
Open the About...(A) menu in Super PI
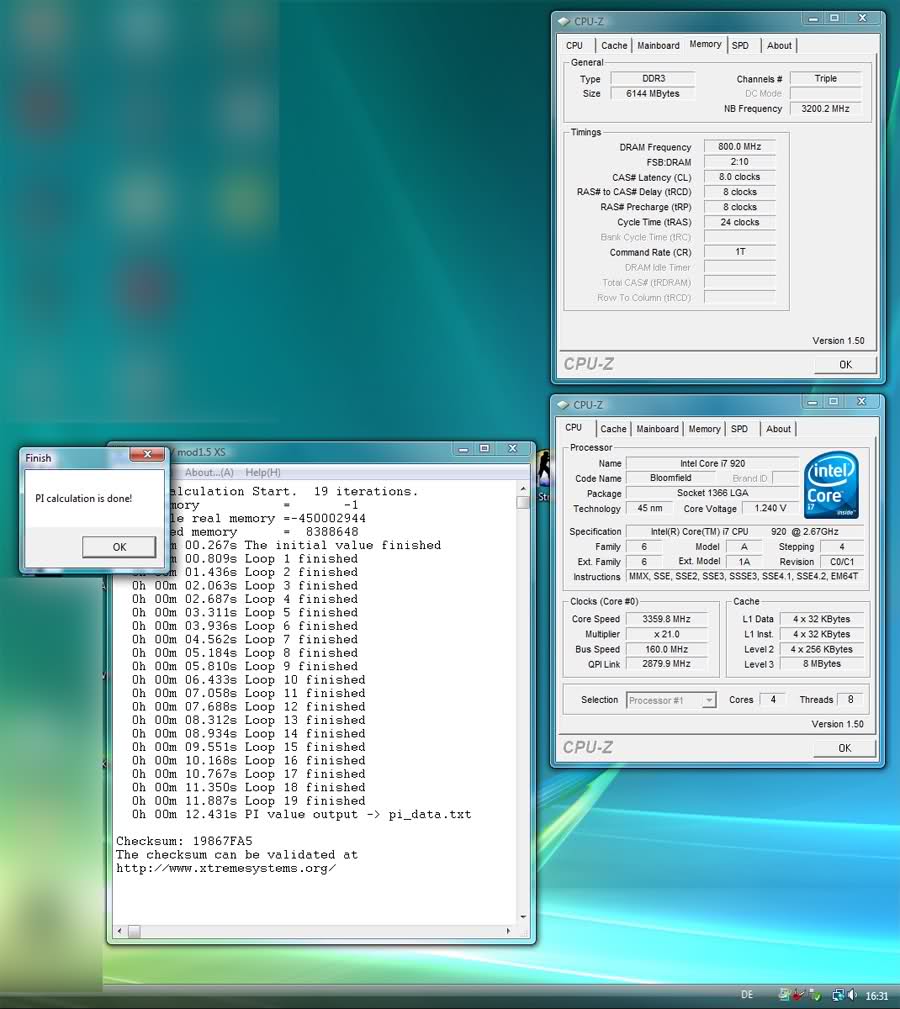[209, 472]
